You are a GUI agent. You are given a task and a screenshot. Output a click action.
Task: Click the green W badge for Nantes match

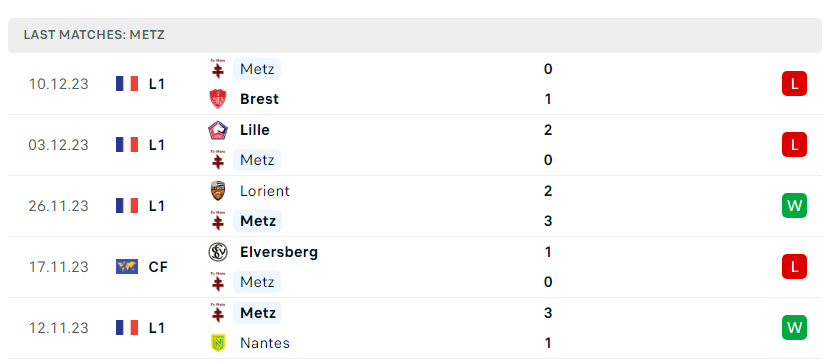tap(794, 327)
